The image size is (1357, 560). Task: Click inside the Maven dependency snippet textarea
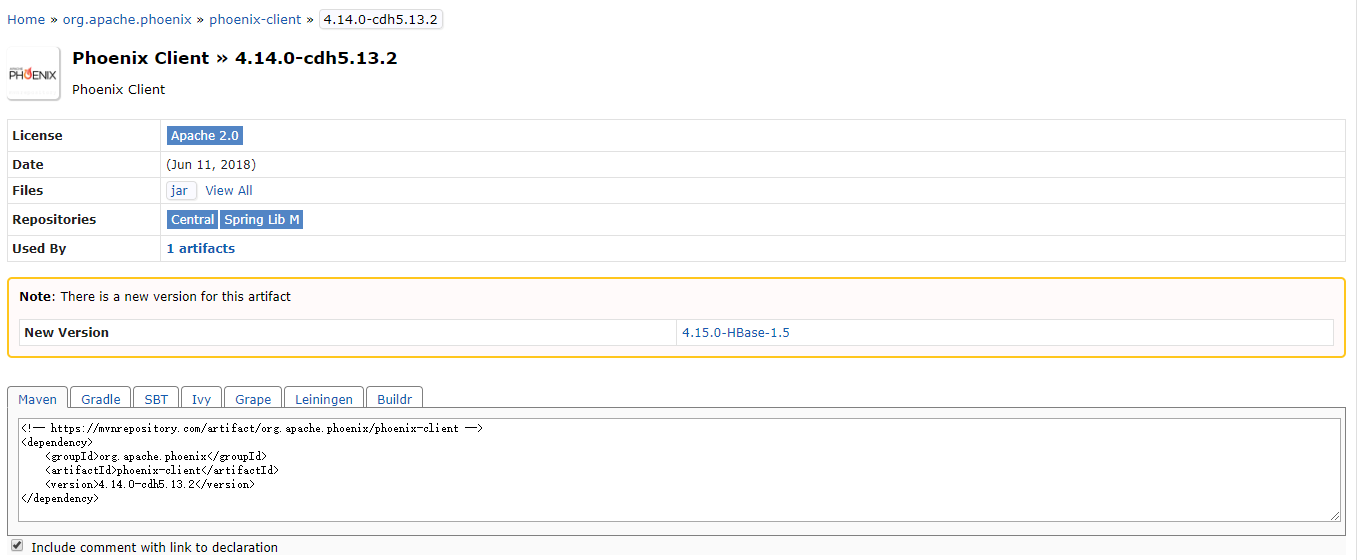tap(679, 470)
